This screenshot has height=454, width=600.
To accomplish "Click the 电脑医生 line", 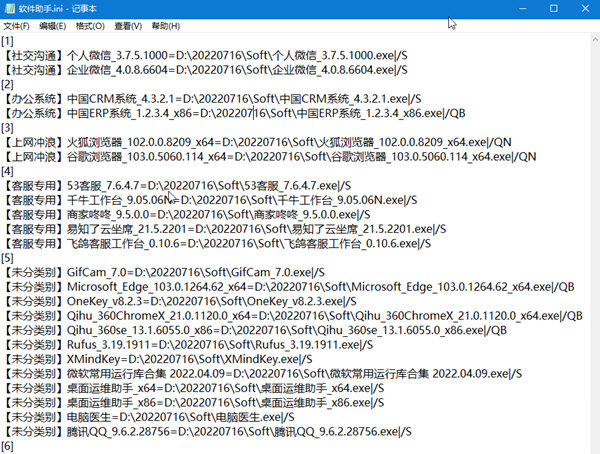I will coord(148,417).
